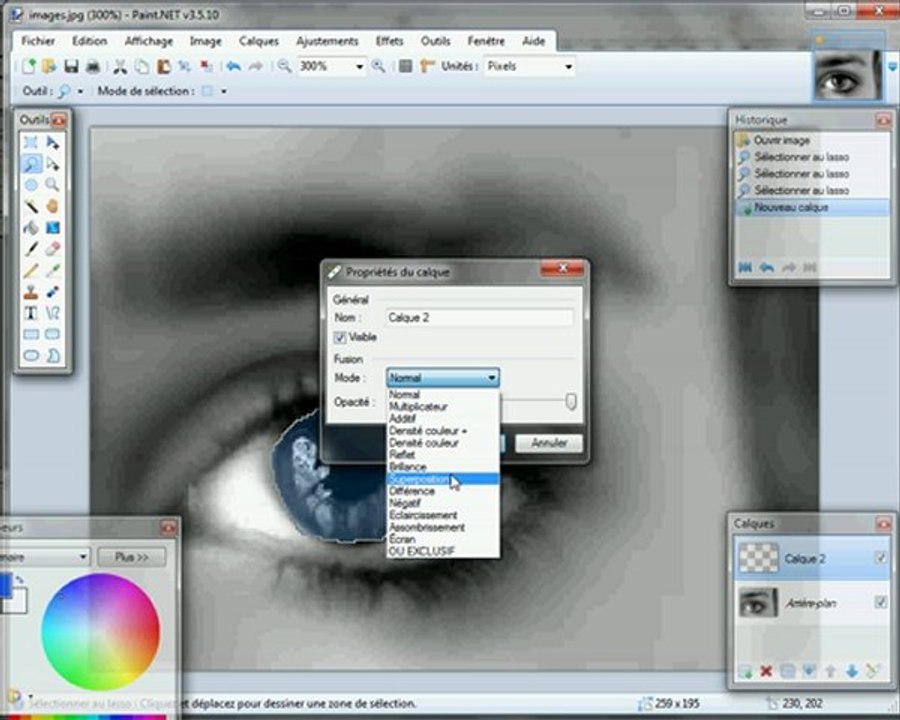Screen dimensions: 900x720
Task: Select the Text tool
Action: tap(31, 313)
